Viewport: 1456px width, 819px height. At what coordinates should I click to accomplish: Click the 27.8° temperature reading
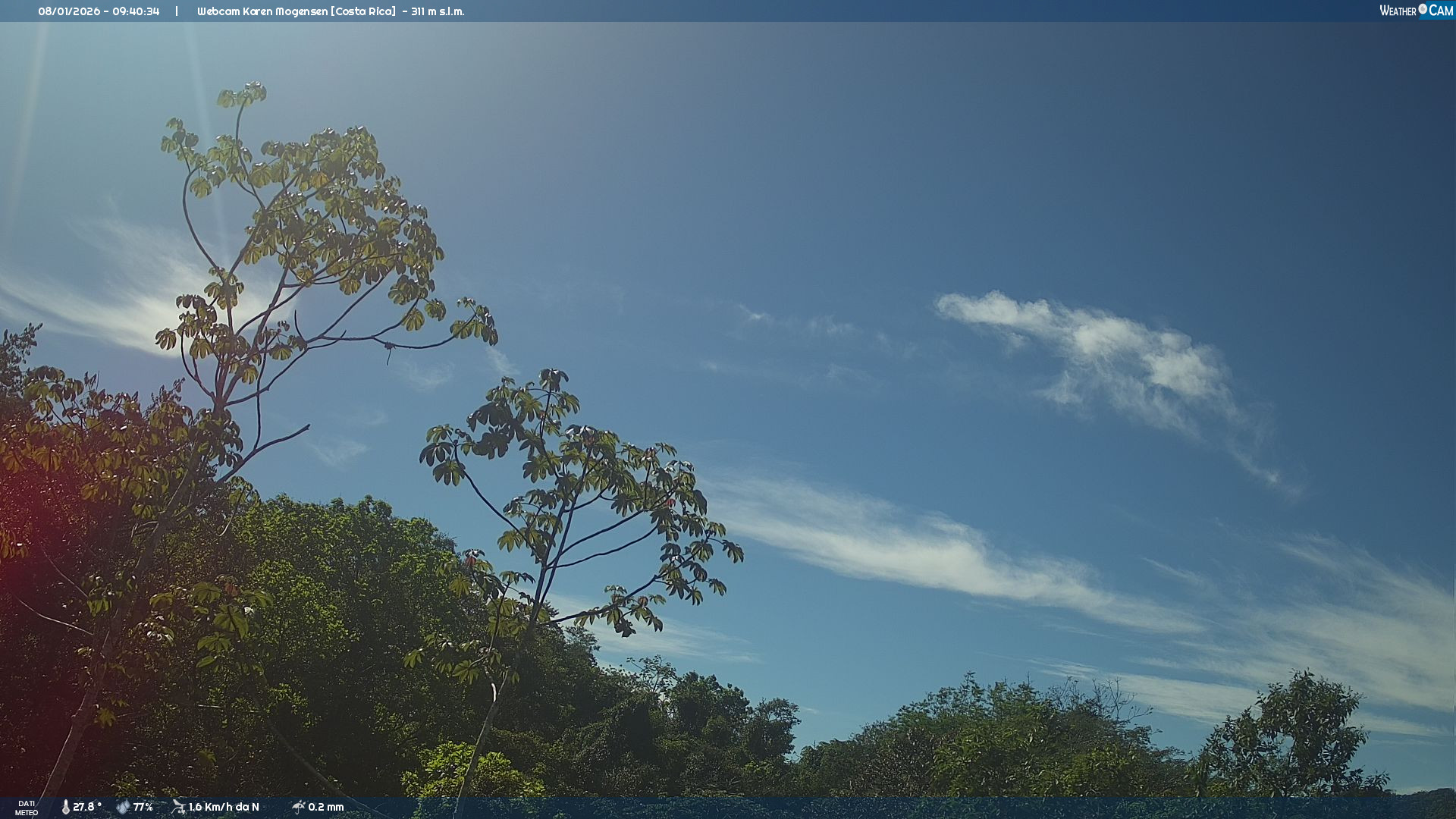(x=87, y=807)
